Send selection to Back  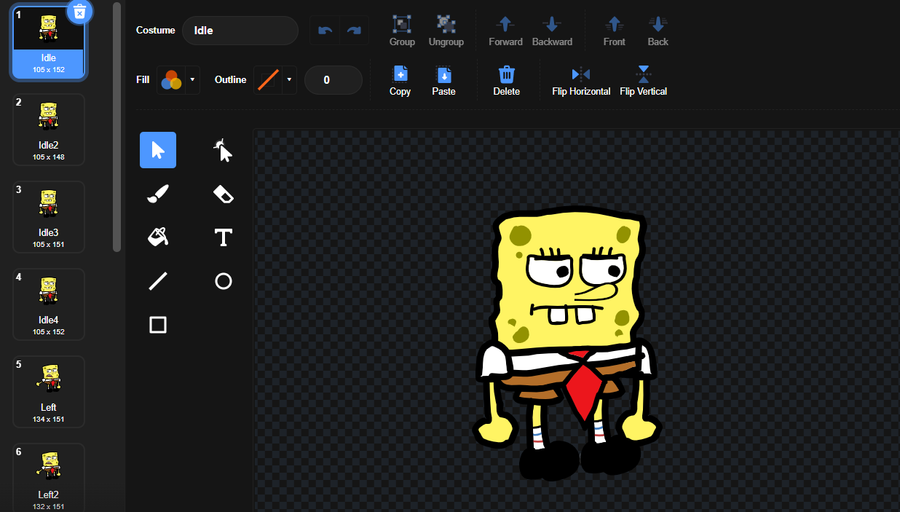coord(658,31)
